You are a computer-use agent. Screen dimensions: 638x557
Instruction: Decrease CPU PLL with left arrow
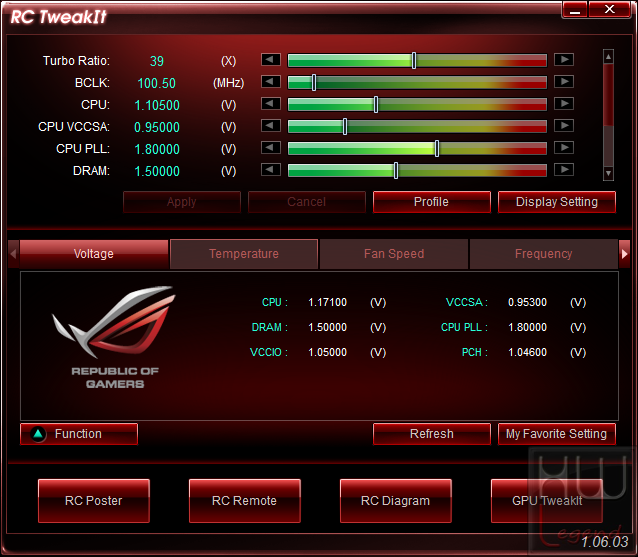(271, 148)
